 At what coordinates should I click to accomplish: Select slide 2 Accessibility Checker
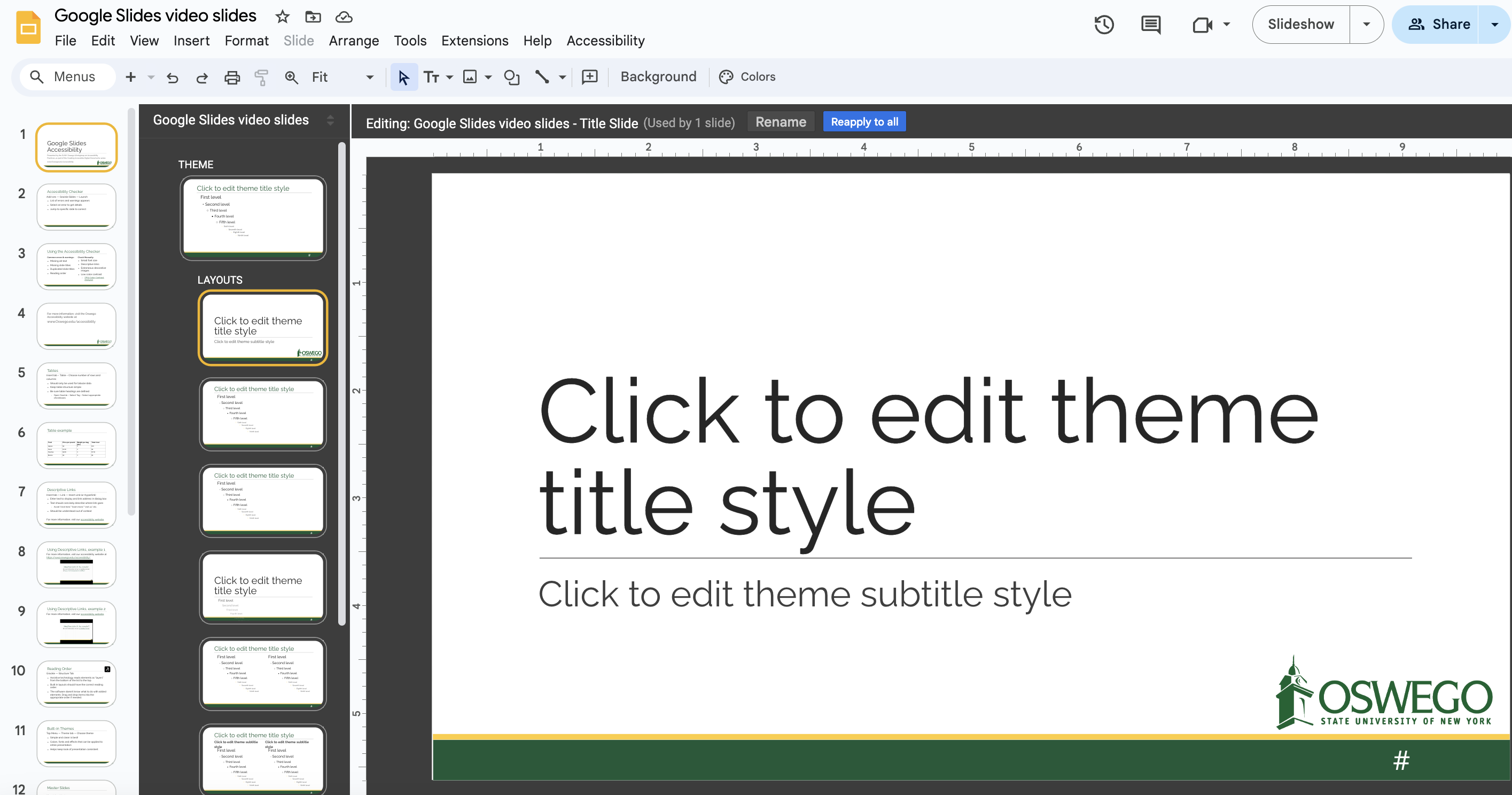[x=76, y=207]
